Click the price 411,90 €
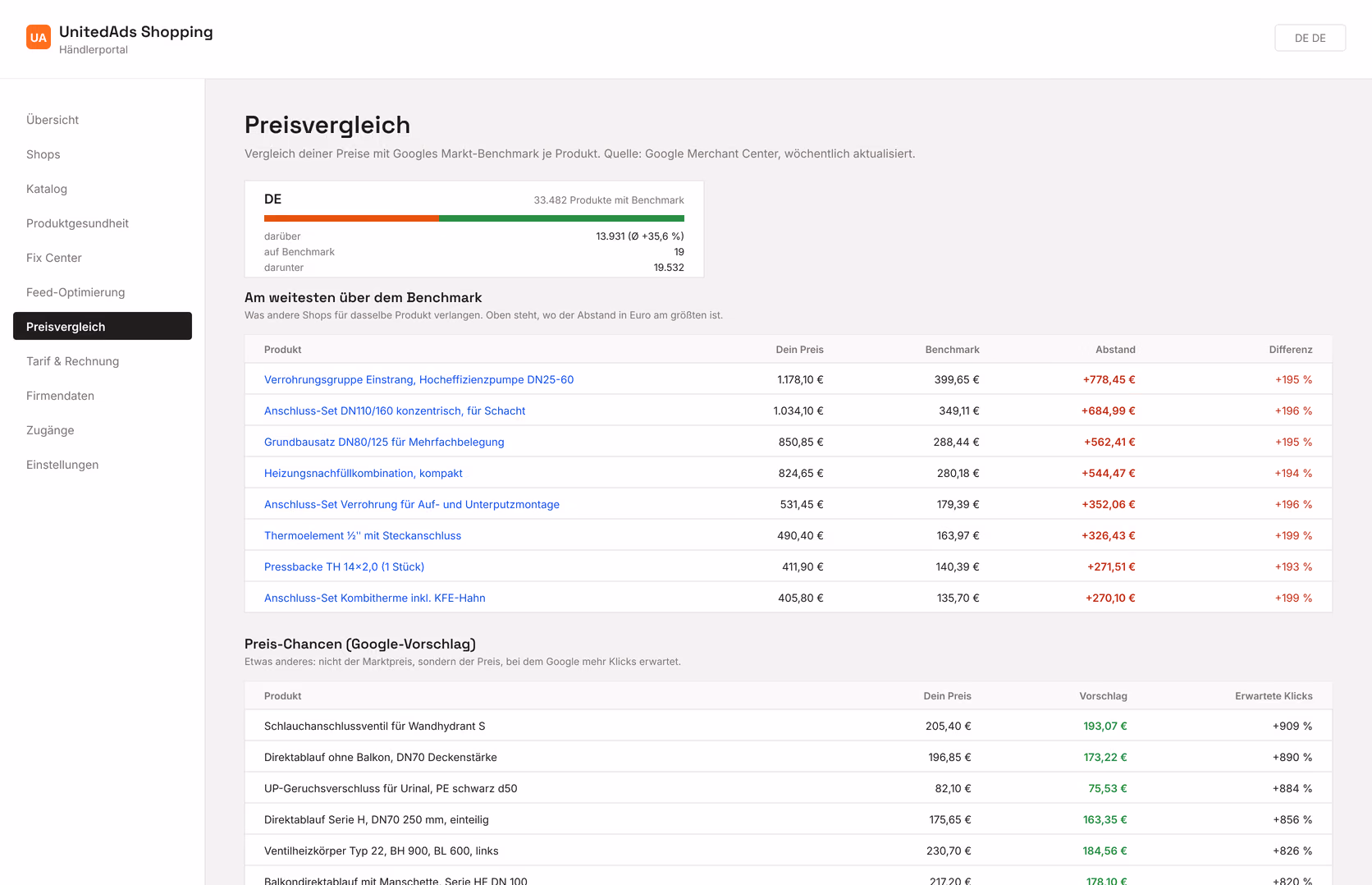Screen dimensions: 1372x885 803,566
